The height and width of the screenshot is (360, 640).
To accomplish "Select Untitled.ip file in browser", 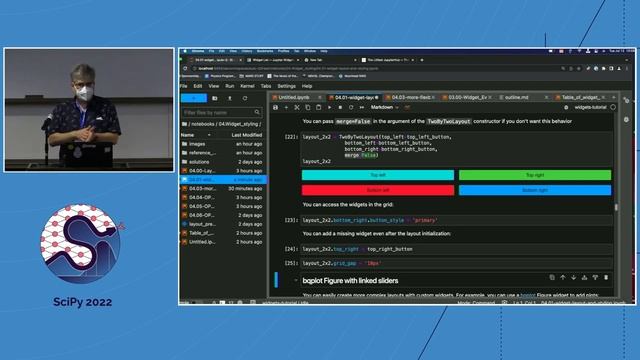I will pos(223,242).
